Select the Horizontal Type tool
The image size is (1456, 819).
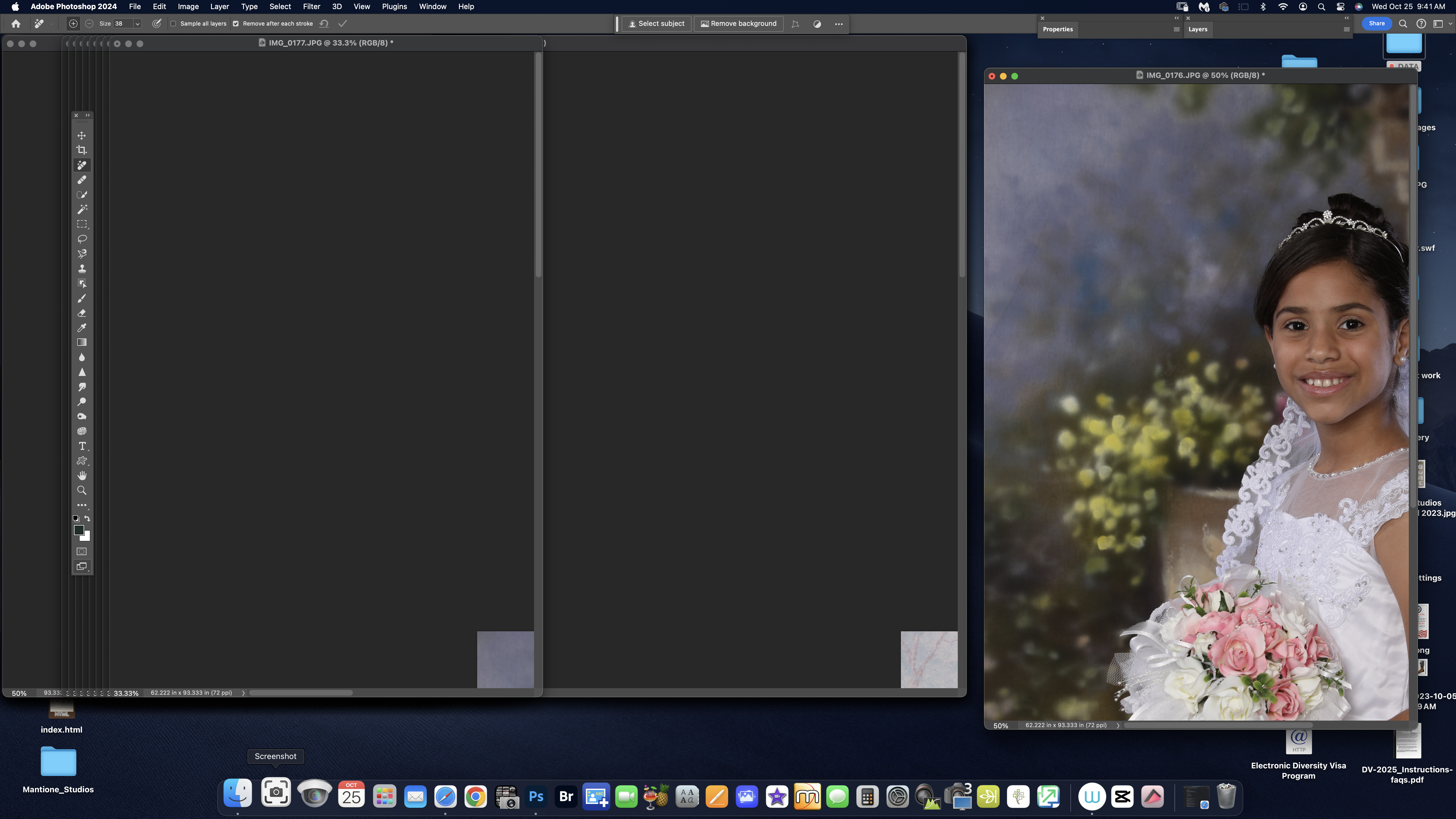82,446
